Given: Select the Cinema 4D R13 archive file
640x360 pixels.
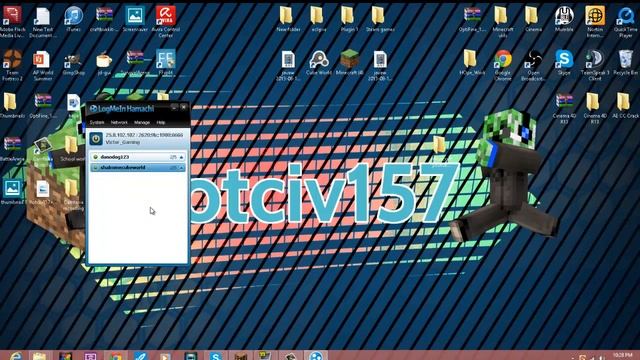Looking at the screenshot, I should 564,108.
